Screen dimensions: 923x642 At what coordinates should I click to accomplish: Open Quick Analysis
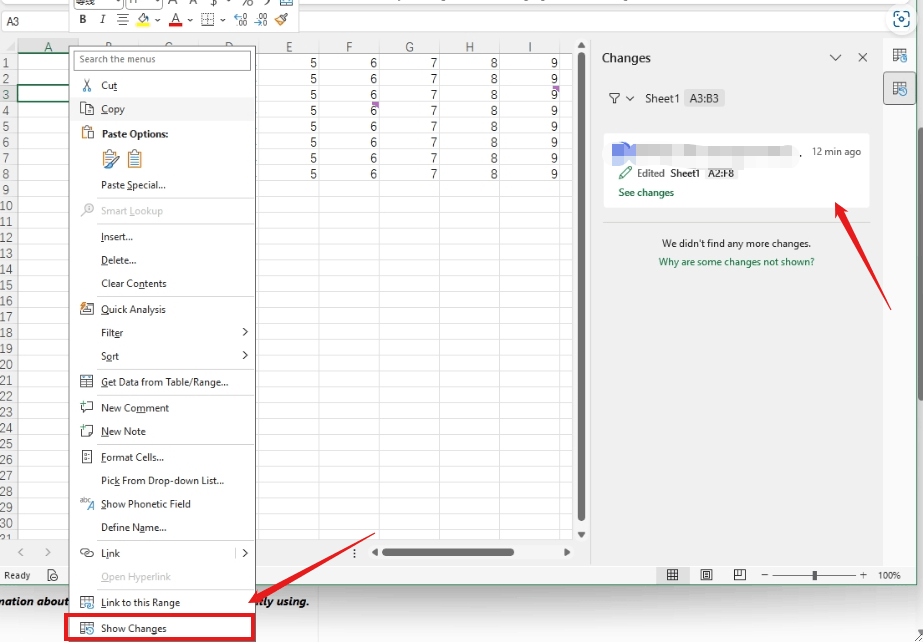162,310
